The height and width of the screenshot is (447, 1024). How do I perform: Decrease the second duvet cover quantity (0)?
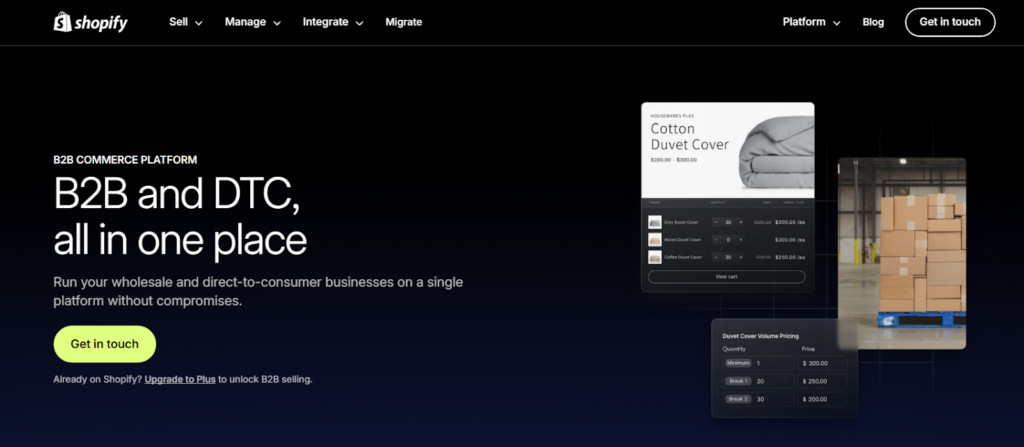(716, 240)
